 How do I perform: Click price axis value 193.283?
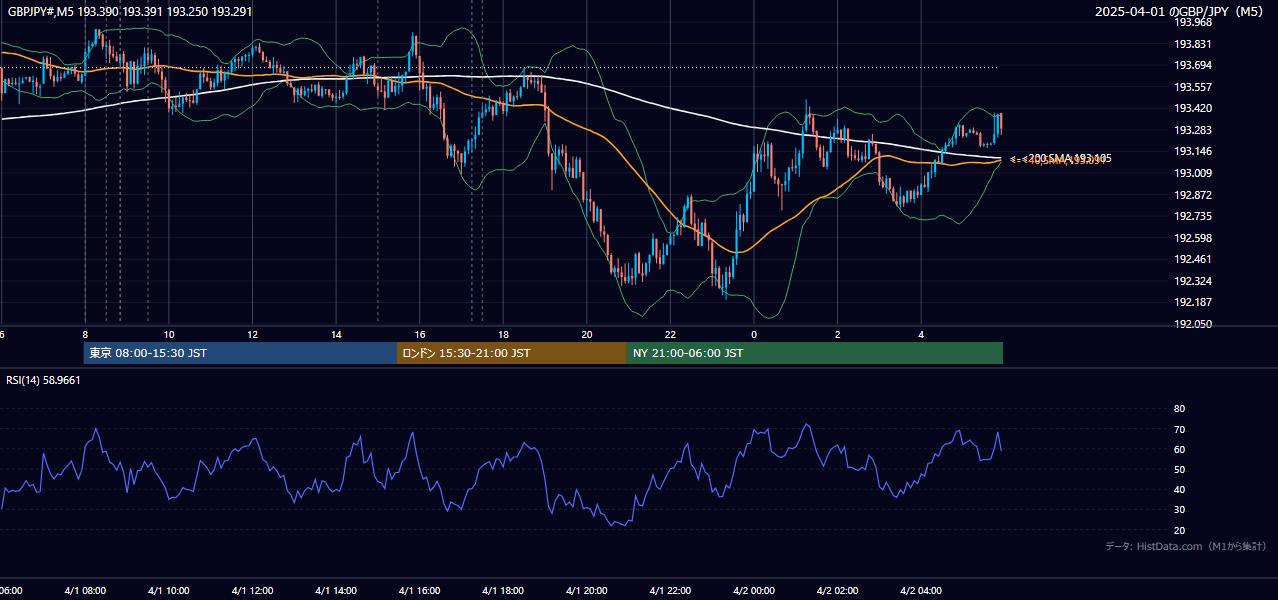1192,130
